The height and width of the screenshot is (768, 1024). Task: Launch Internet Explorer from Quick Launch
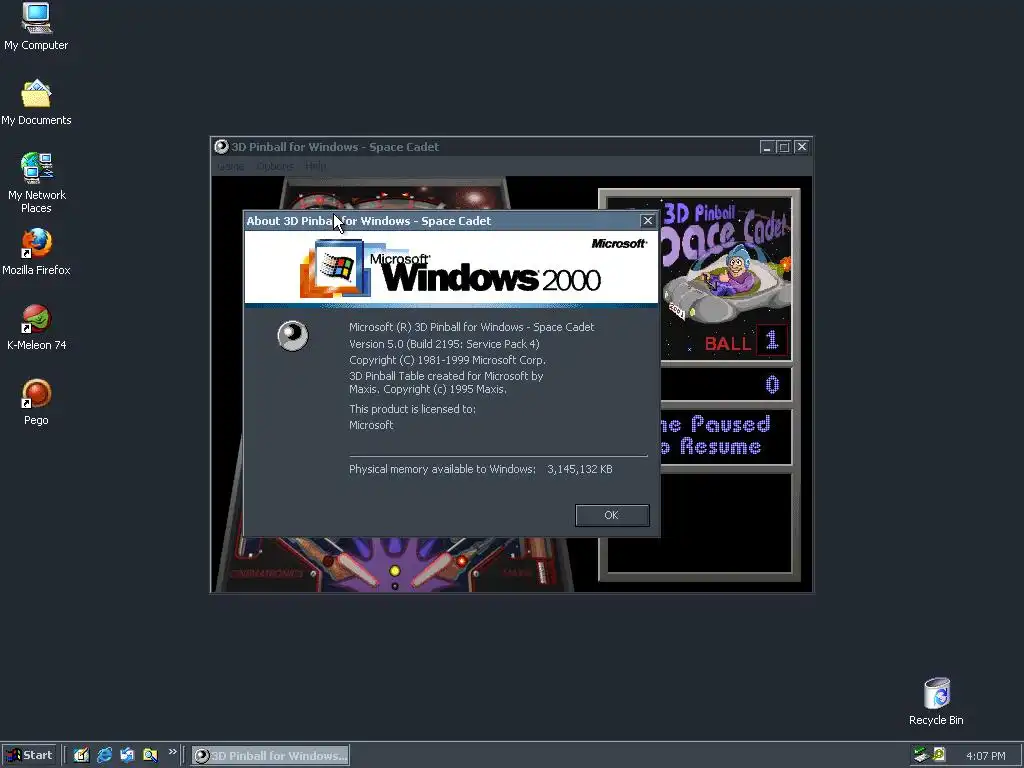coord(104,756)
